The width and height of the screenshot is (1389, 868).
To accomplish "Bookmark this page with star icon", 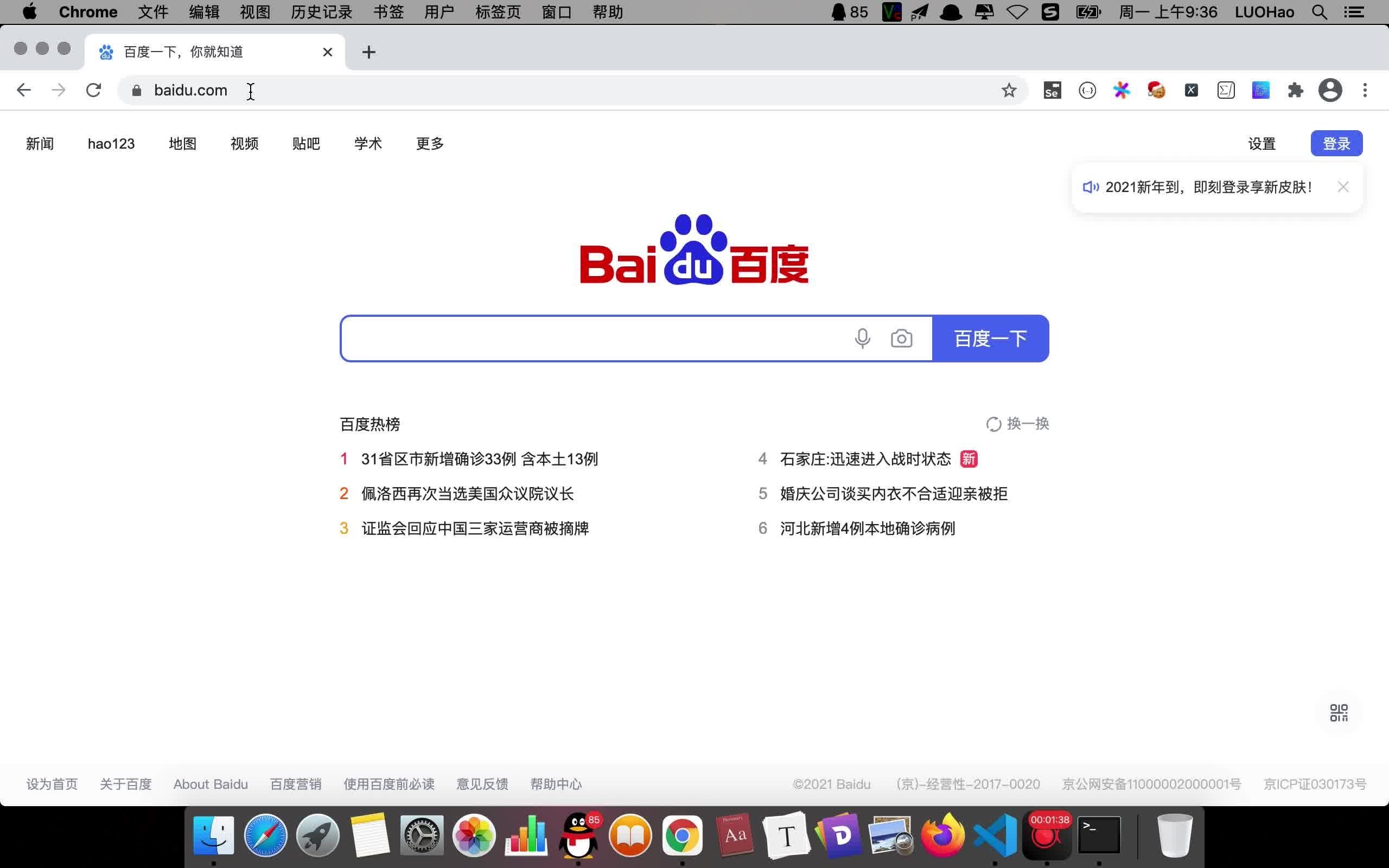I will [x=1009, y=90].
